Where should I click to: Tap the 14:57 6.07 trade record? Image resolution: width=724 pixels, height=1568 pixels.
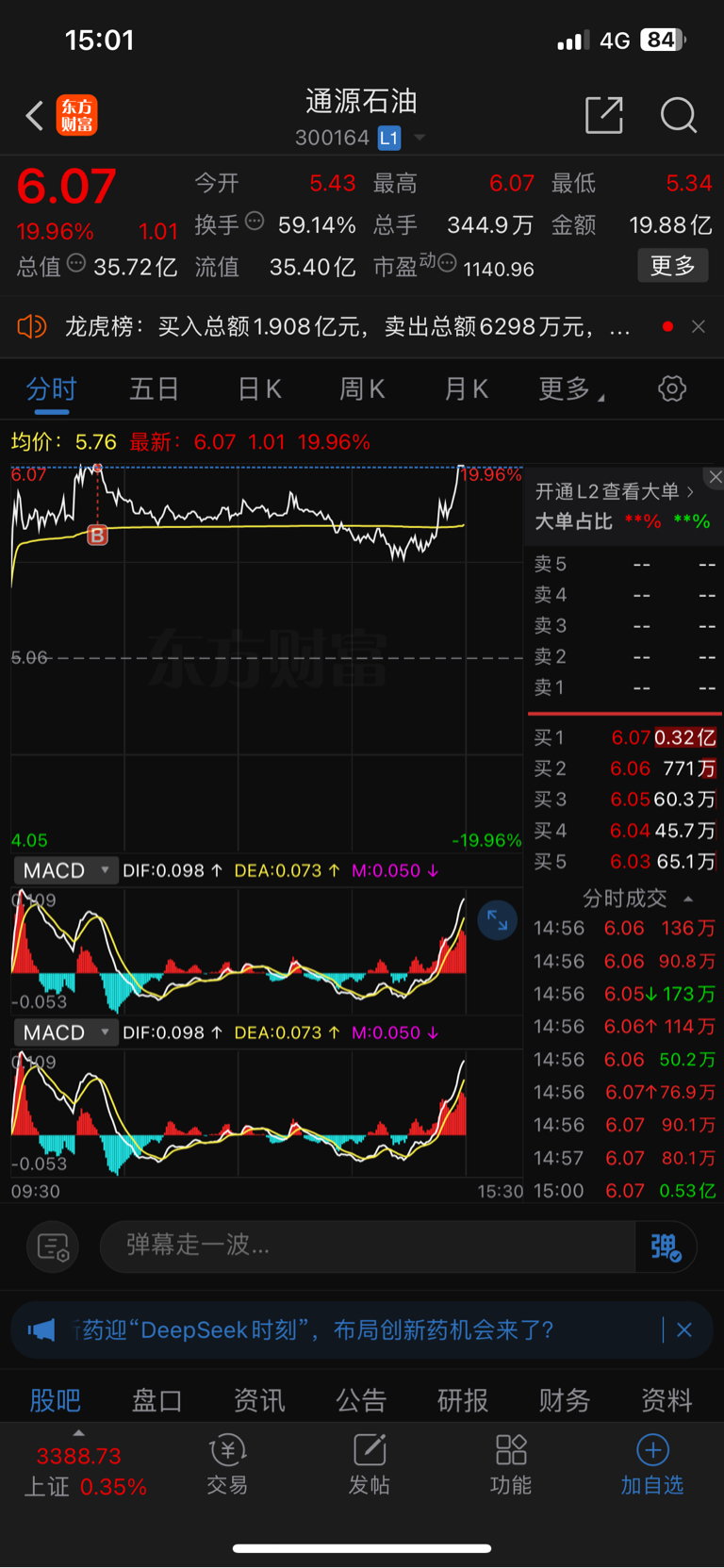click(x=624, y=1158)
